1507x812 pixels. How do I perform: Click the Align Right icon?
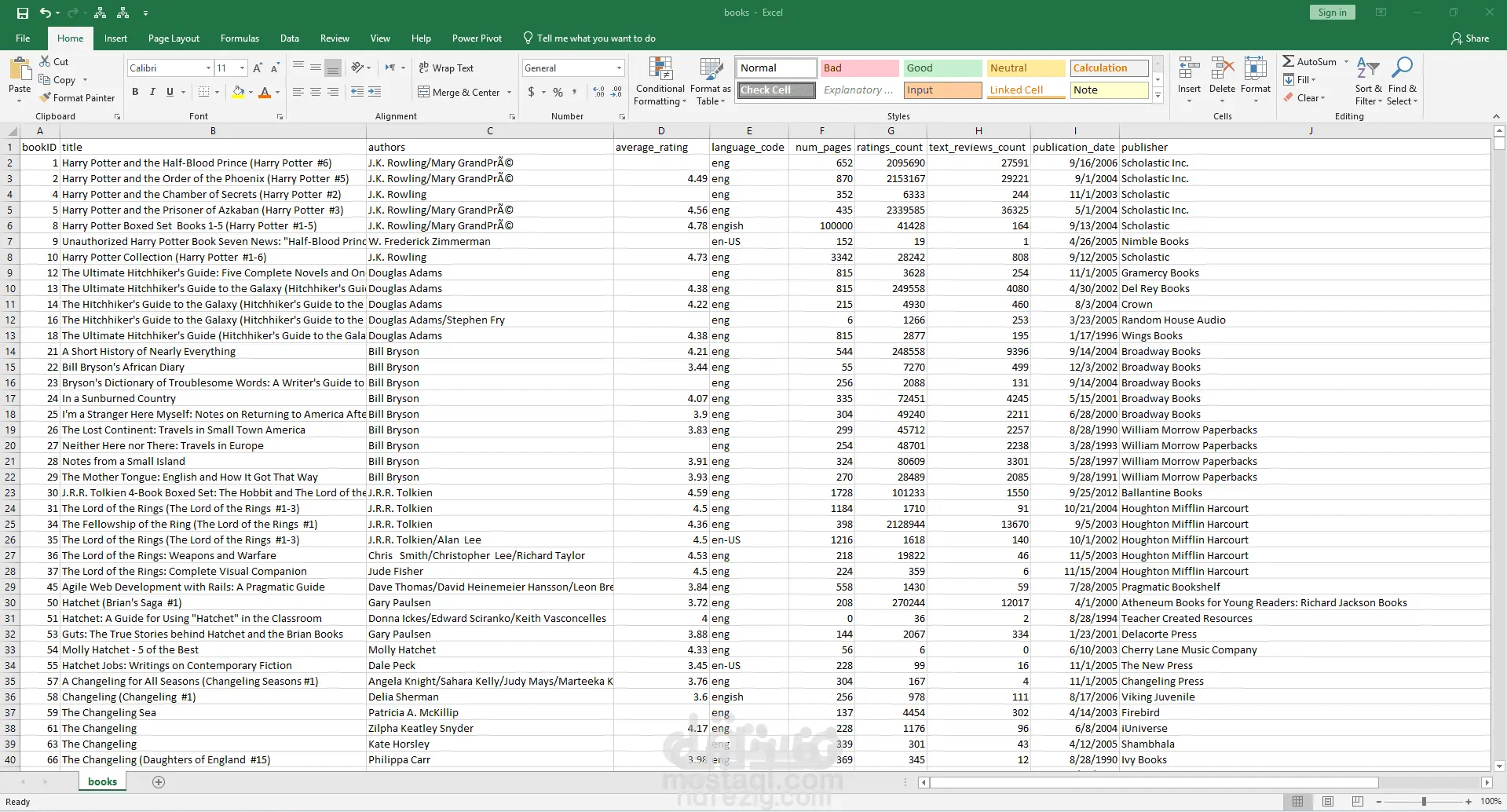tap(333, 92)
